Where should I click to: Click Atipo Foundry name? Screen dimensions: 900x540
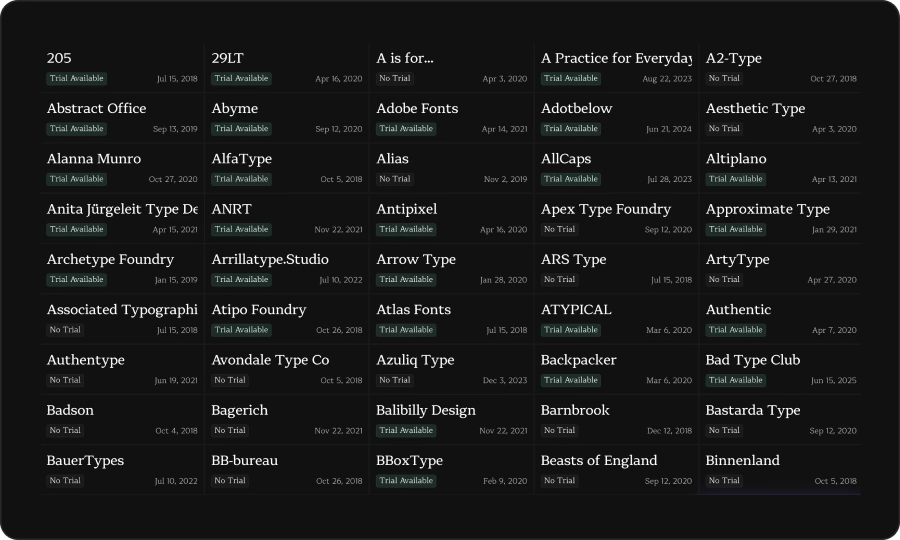[x=258, y=310]
